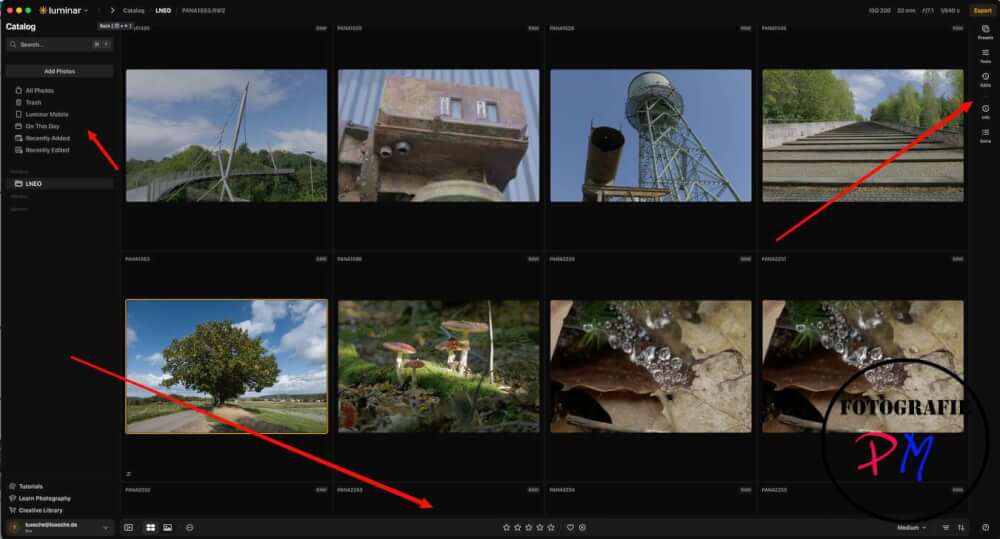Click into the catalog Search field
1000x539 pixels.
tap(59, 45)
